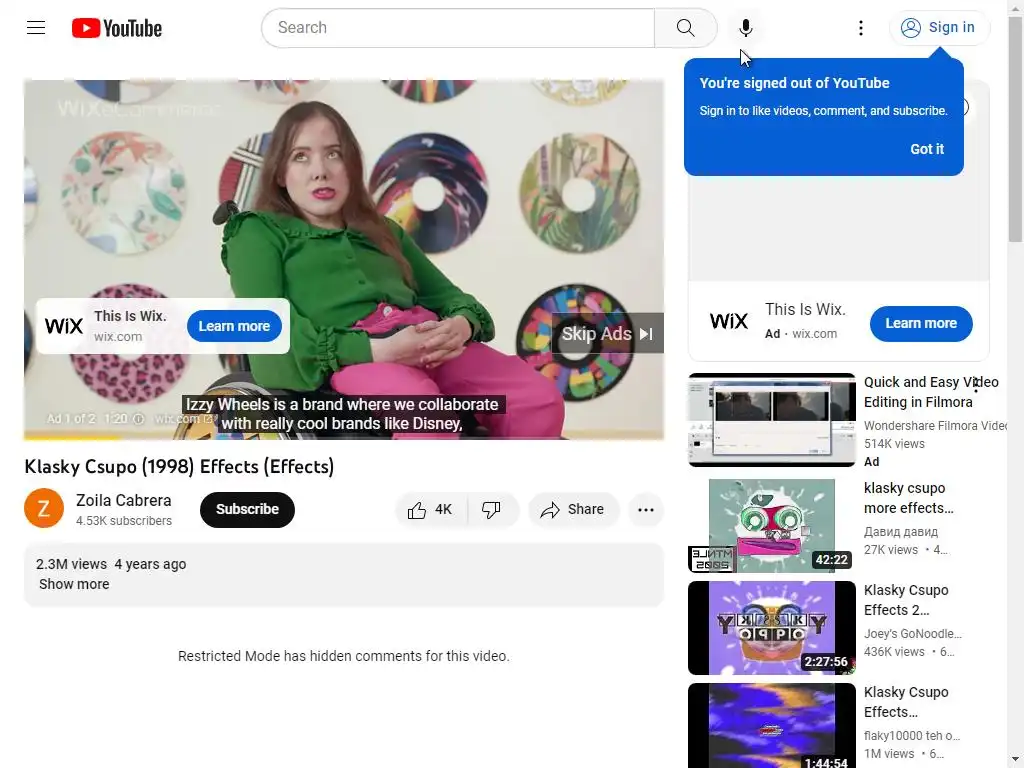
Task: Like the video with thumbs up
Action: click(x=430, y=509)
